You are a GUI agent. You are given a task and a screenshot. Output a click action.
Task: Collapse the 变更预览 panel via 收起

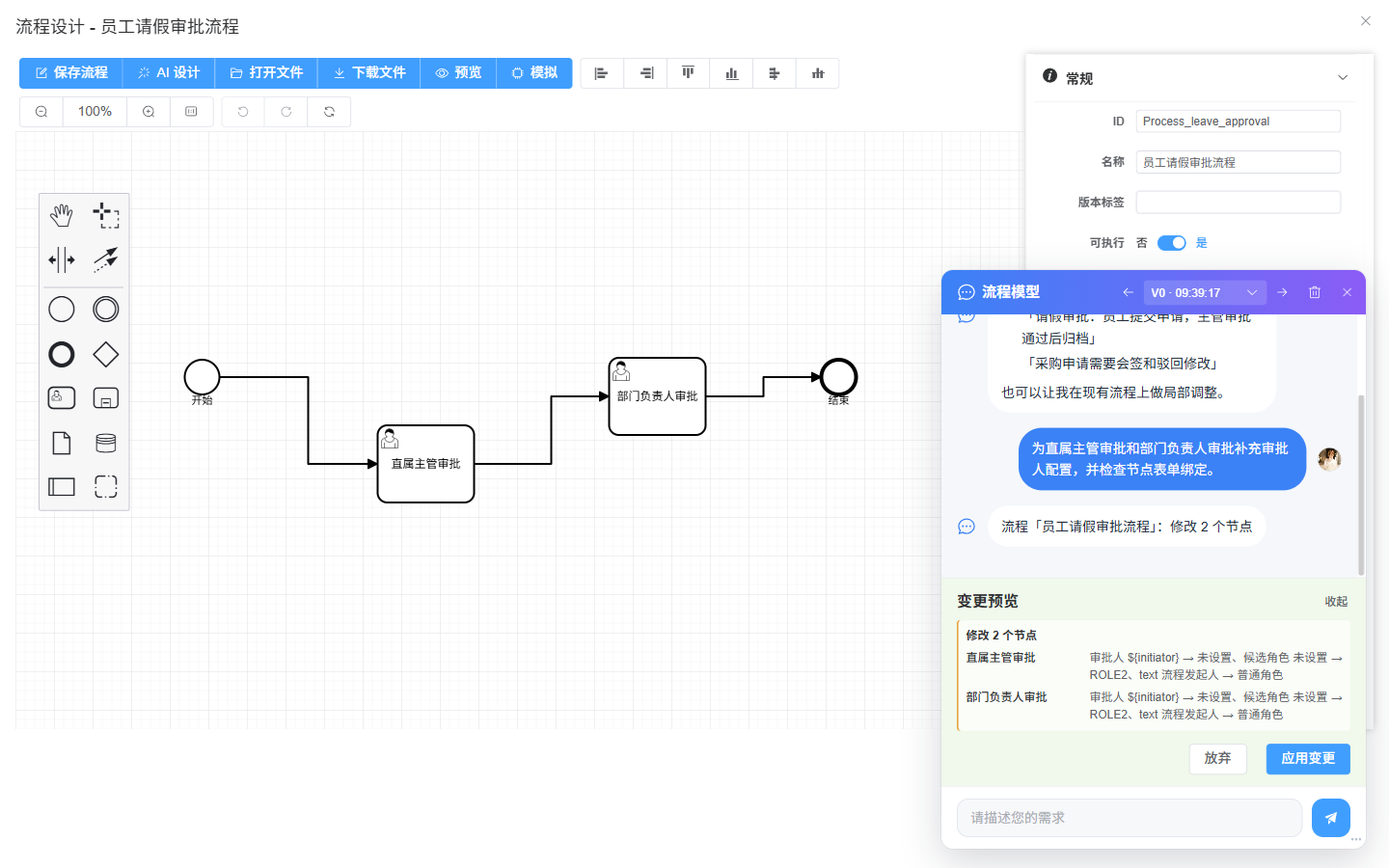point(1336,602)
